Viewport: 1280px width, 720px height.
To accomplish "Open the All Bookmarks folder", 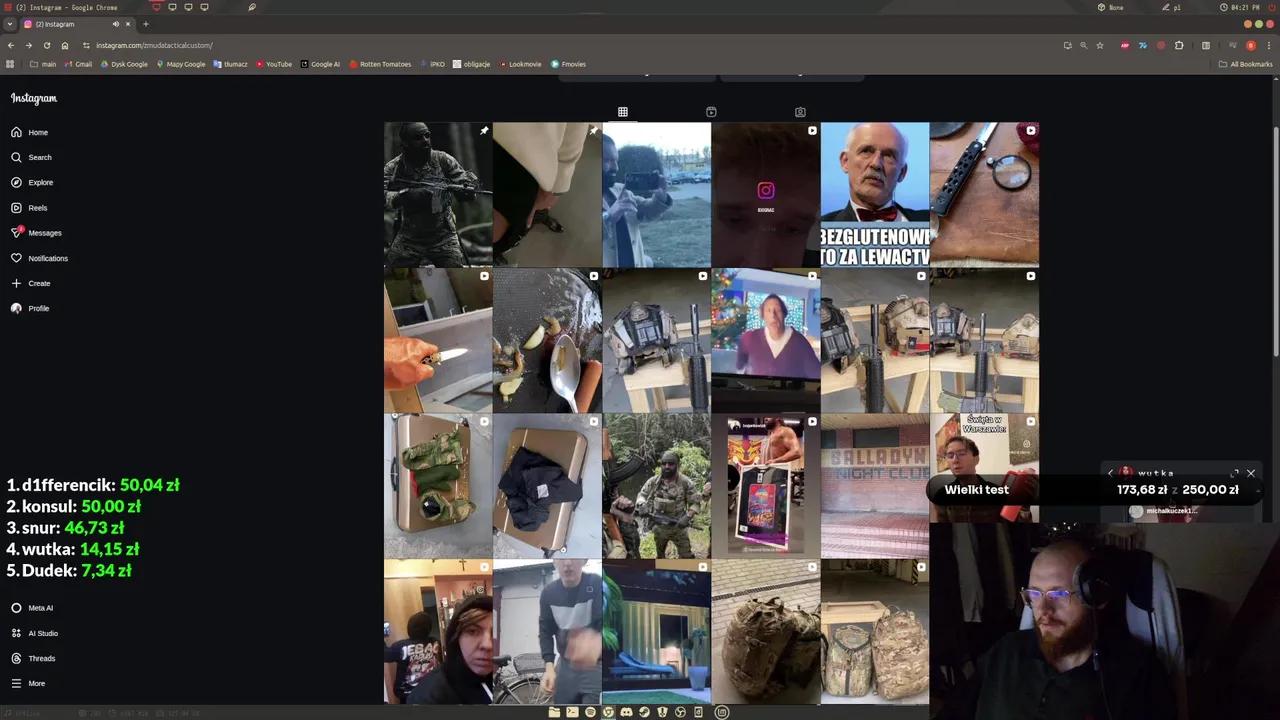I will tap(1246, 64).
